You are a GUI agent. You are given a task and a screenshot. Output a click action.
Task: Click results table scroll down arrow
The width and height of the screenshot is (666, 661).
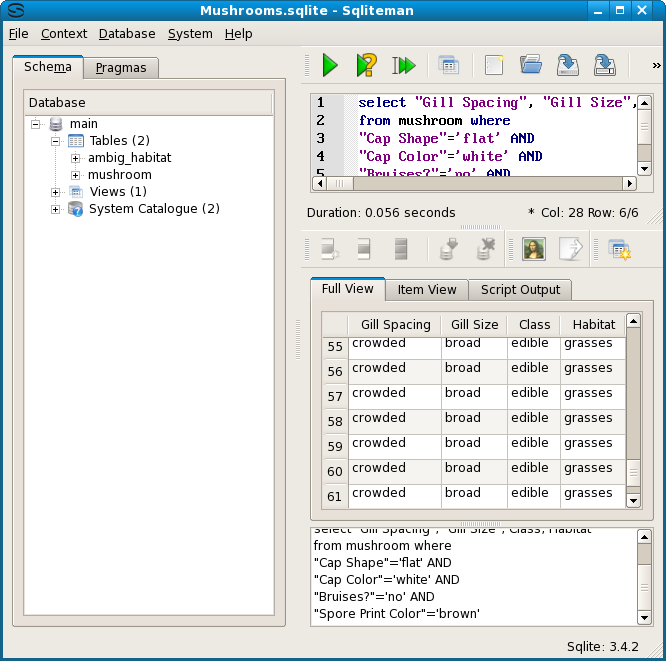click(633, 501)
